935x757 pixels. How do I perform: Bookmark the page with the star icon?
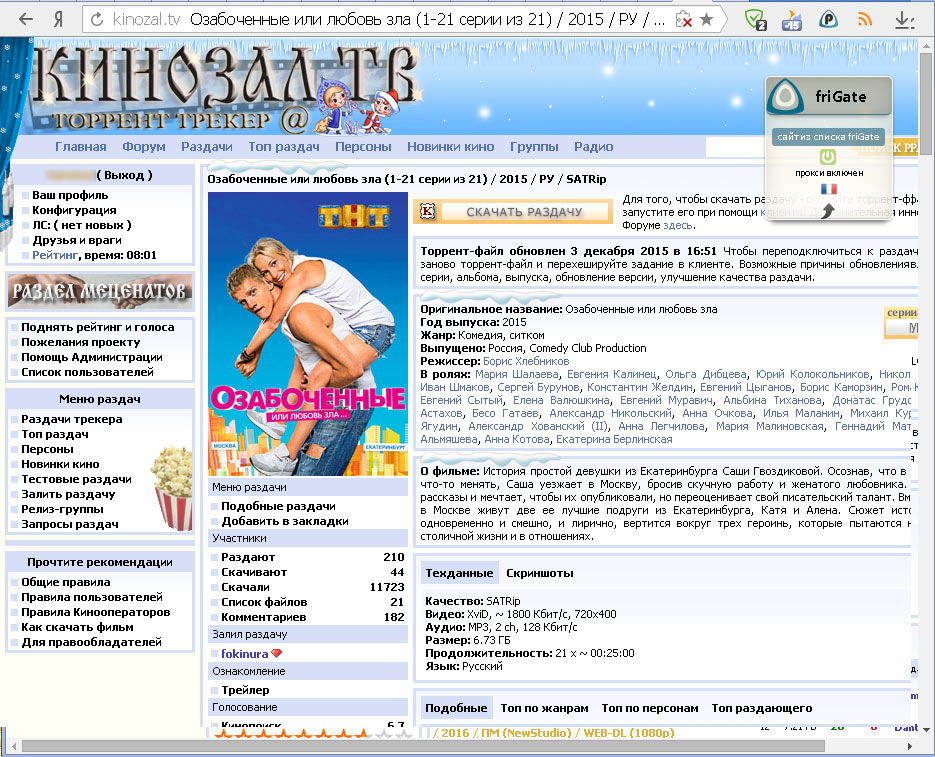click(x=707, y=19)
